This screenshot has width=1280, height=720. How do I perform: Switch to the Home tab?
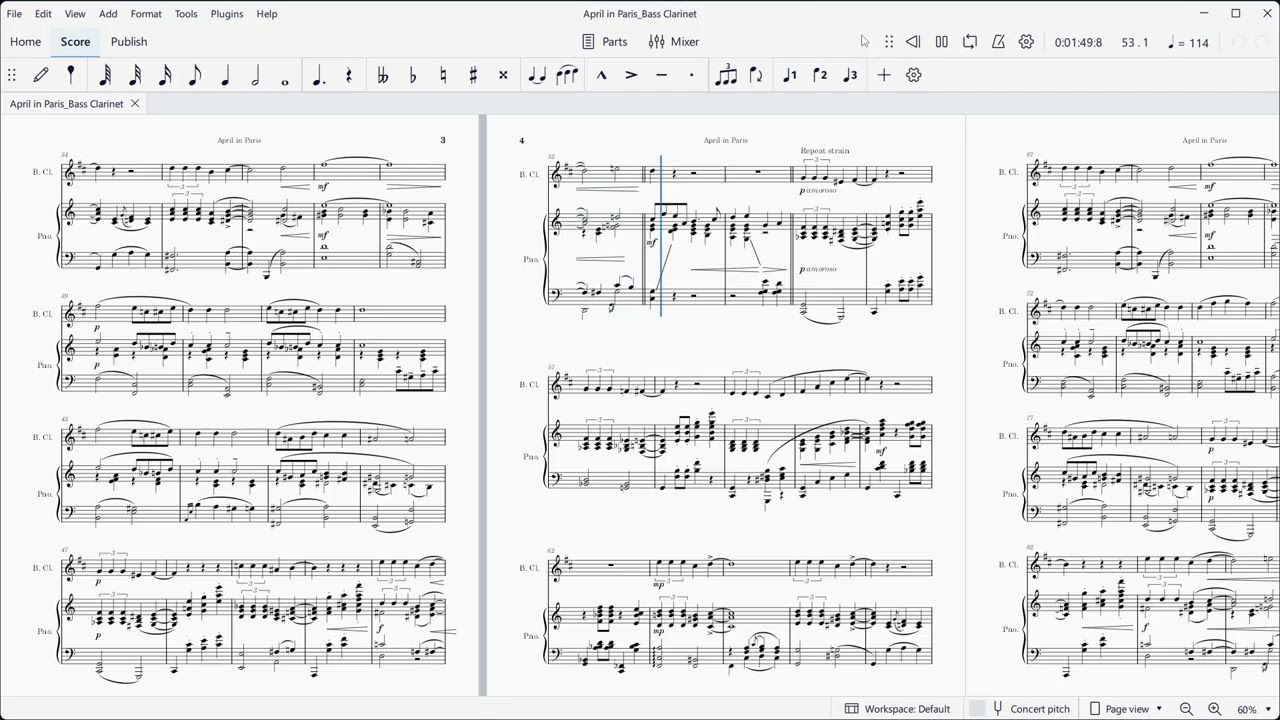click(x=25, y=42)
